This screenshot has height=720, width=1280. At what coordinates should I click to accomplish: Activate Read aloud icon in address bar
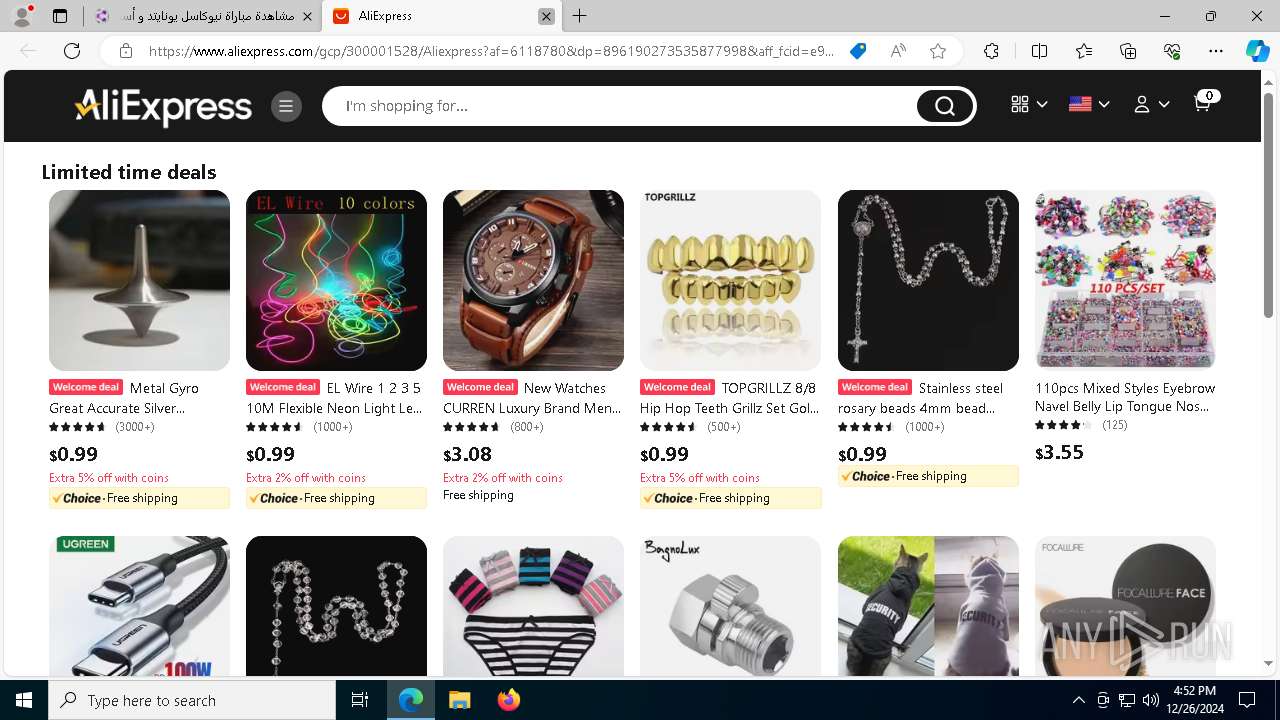tap(898, 51)
